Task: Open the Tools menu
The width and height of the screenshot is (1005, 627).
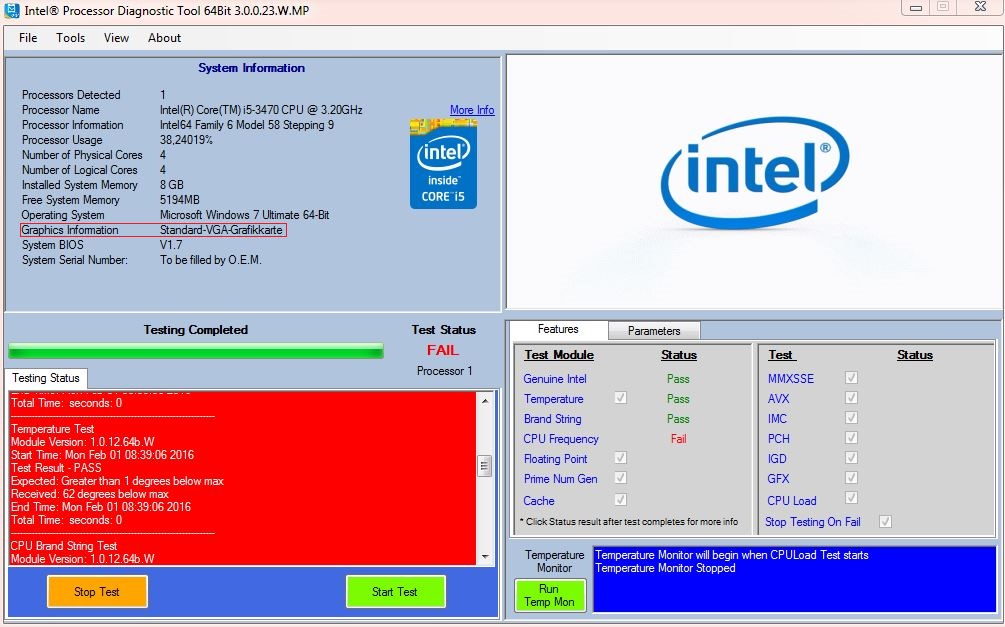Action: point(71,38)
